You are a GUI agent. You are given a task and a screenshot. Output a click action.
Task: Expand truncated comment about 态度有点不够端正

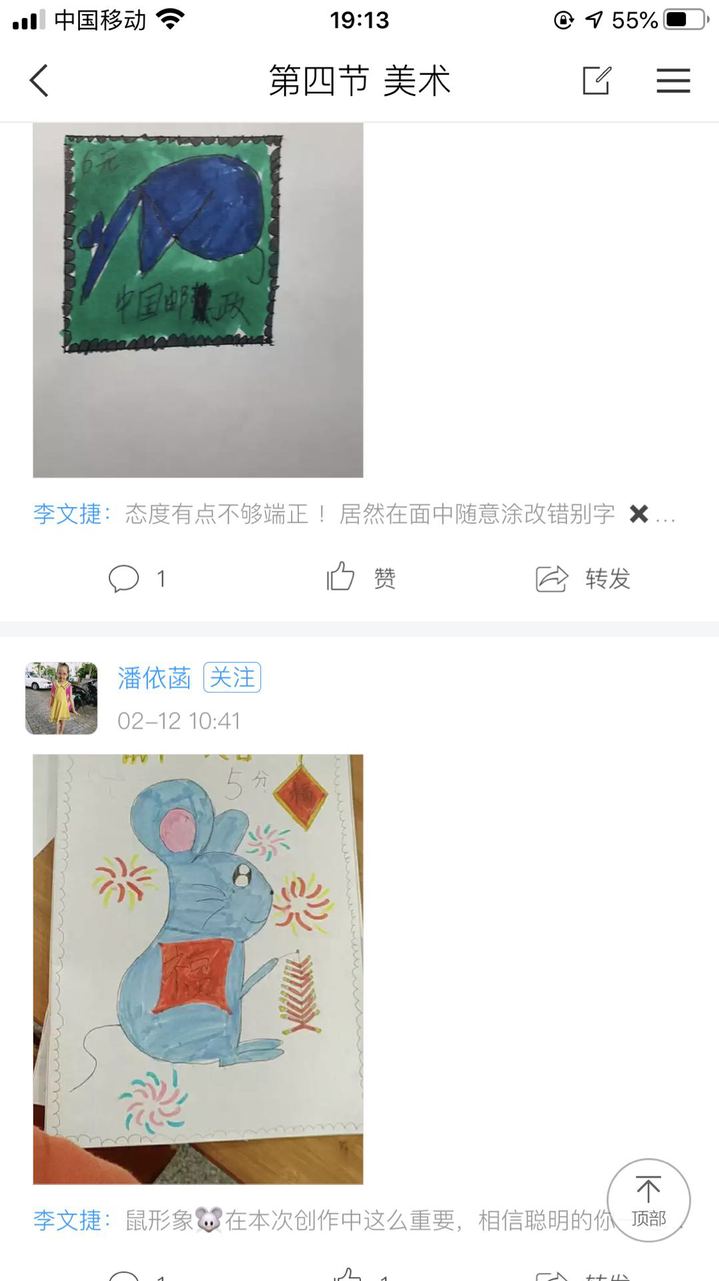pyautogui.click(x=401, y=514)
